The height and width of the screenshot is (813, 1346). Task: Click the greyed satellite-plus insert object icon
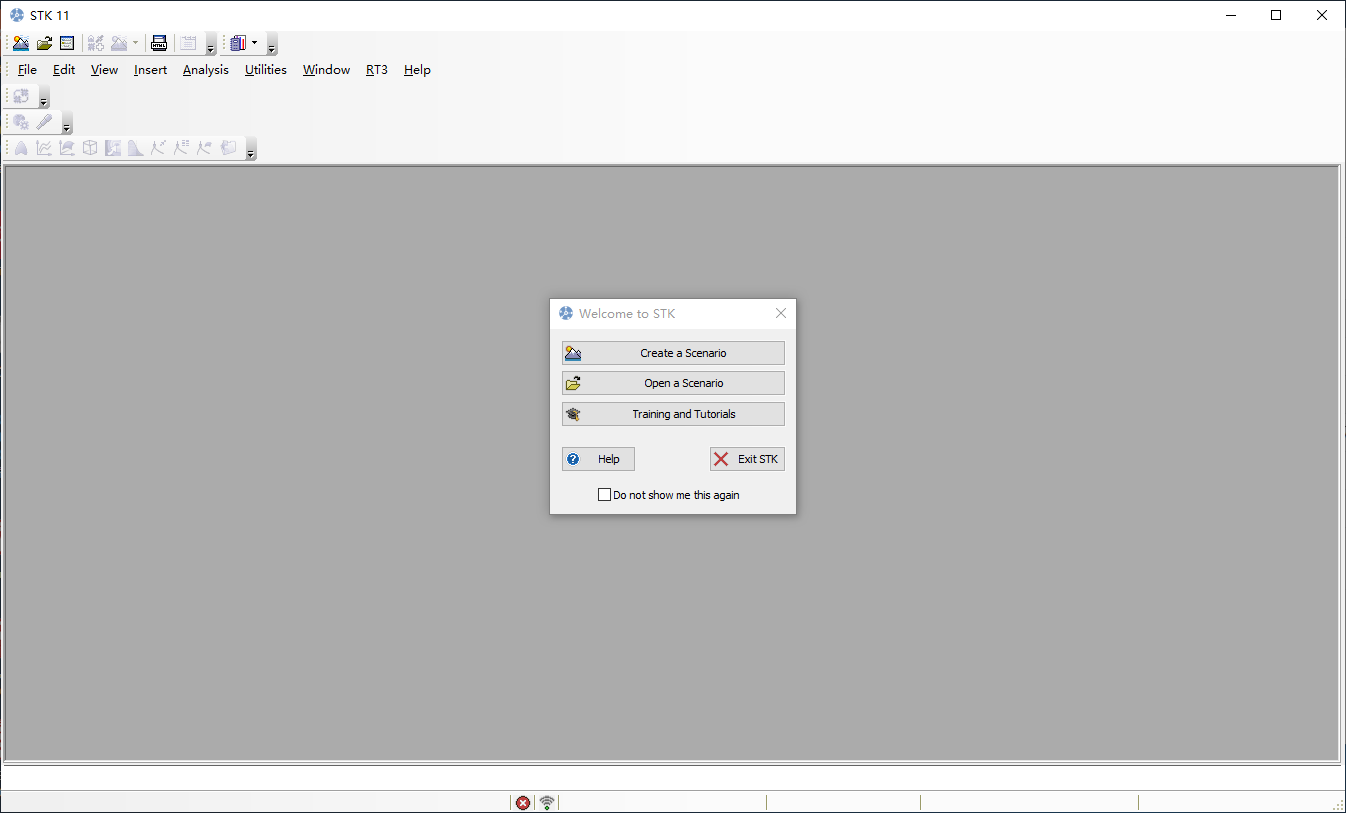(96, 43)
